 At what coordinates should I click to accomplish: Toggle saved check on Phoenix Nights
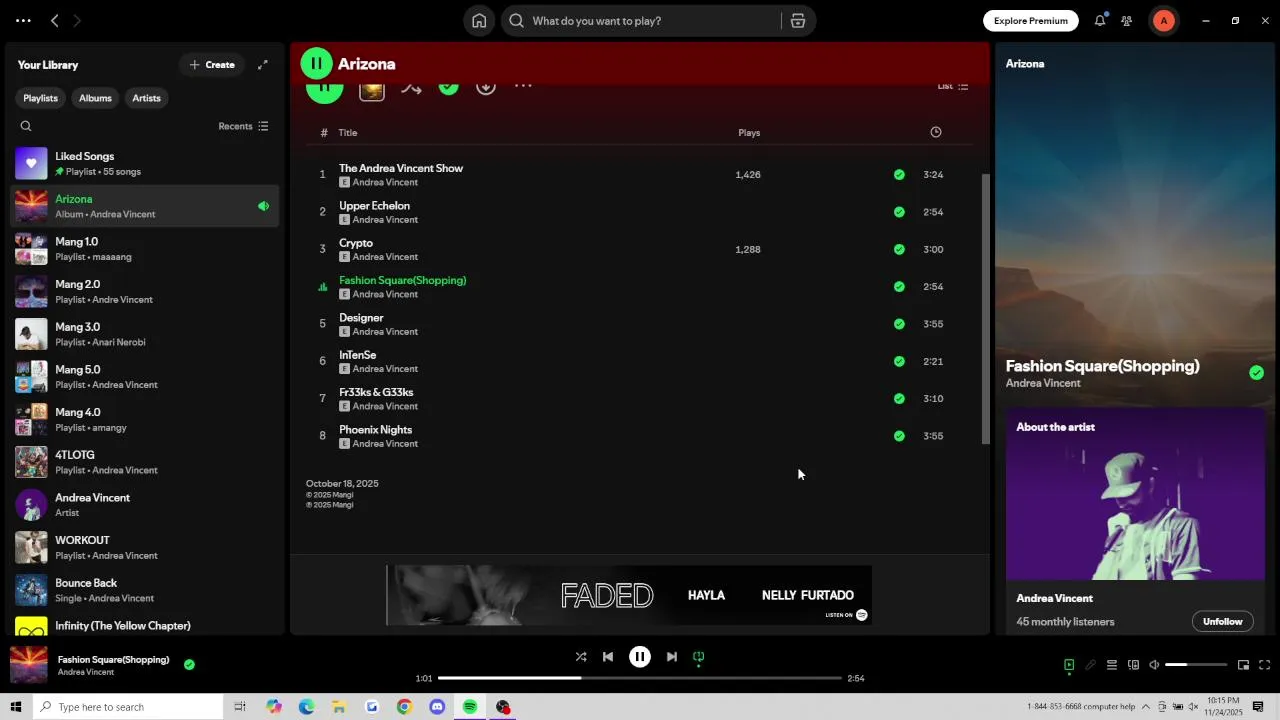point(899,436)
